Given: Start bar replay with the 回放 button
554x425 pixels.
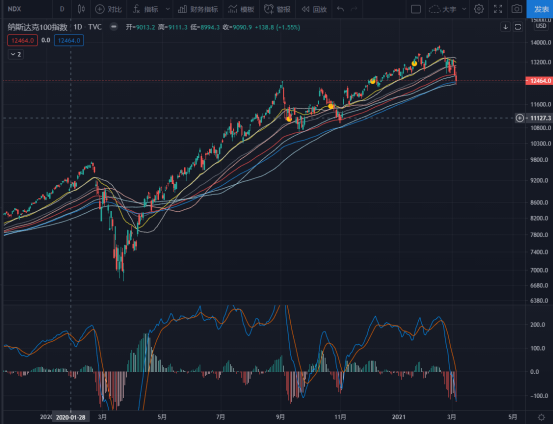Looking at the screenshot, I should [314, 9].
